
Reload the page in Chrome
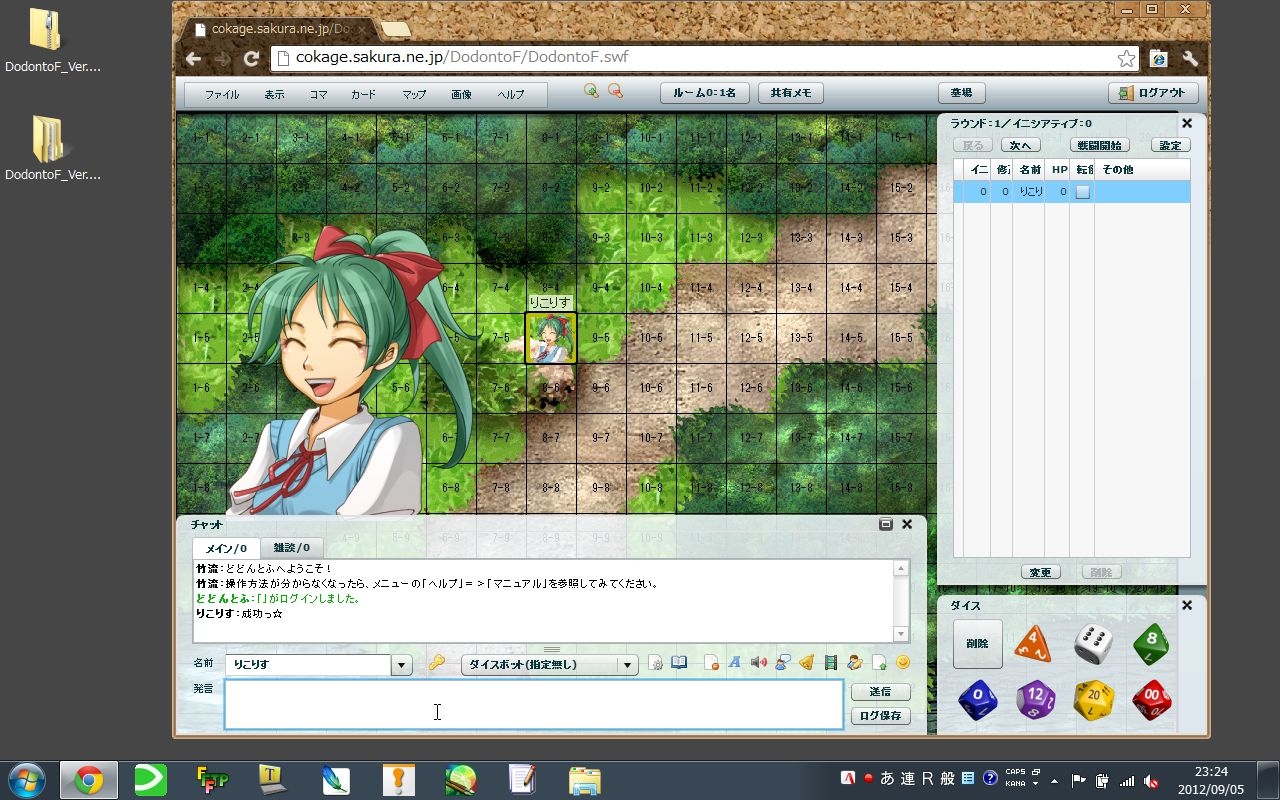click(x=251, y=58)
